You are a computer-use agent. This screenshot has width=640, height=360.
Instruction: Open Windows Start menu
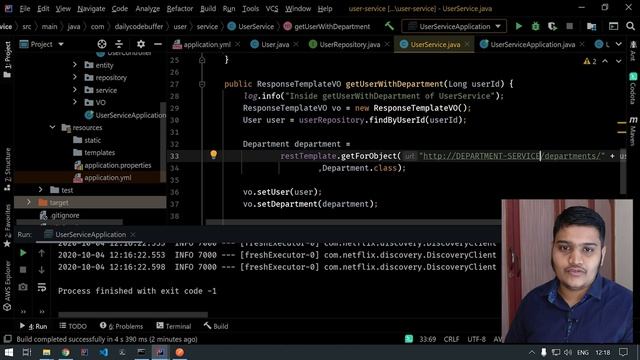(x=8, y=352)
